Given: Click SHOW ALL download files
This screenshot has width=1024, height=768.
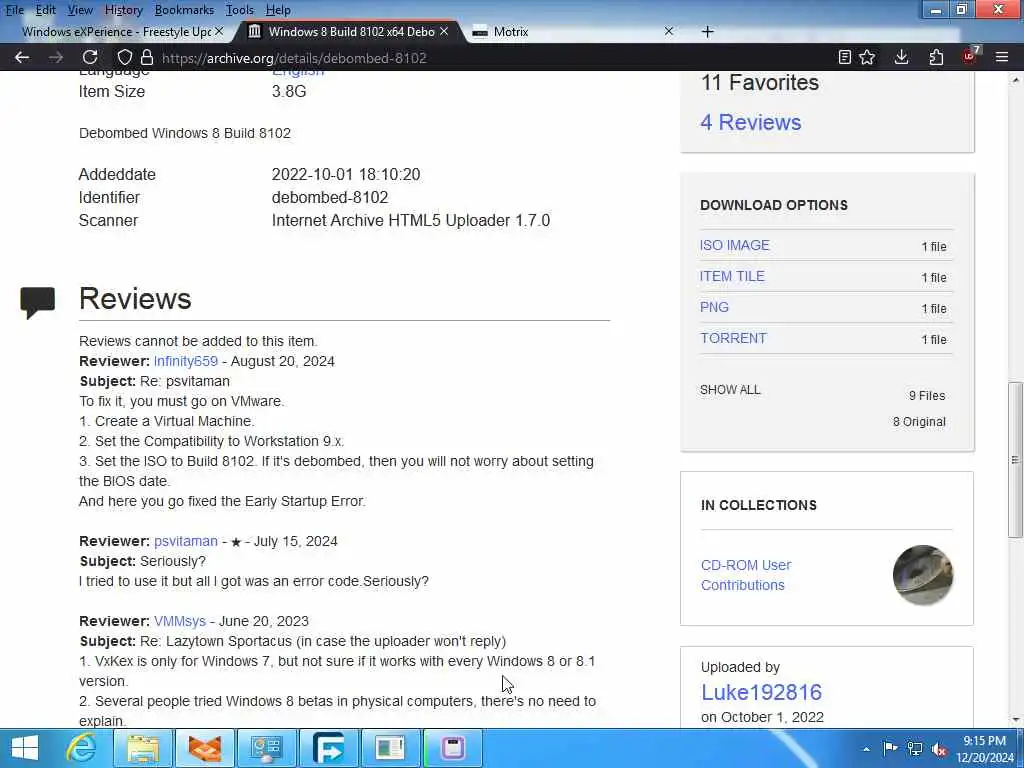Looking at the screenshot, I should (x=730, y=390).
